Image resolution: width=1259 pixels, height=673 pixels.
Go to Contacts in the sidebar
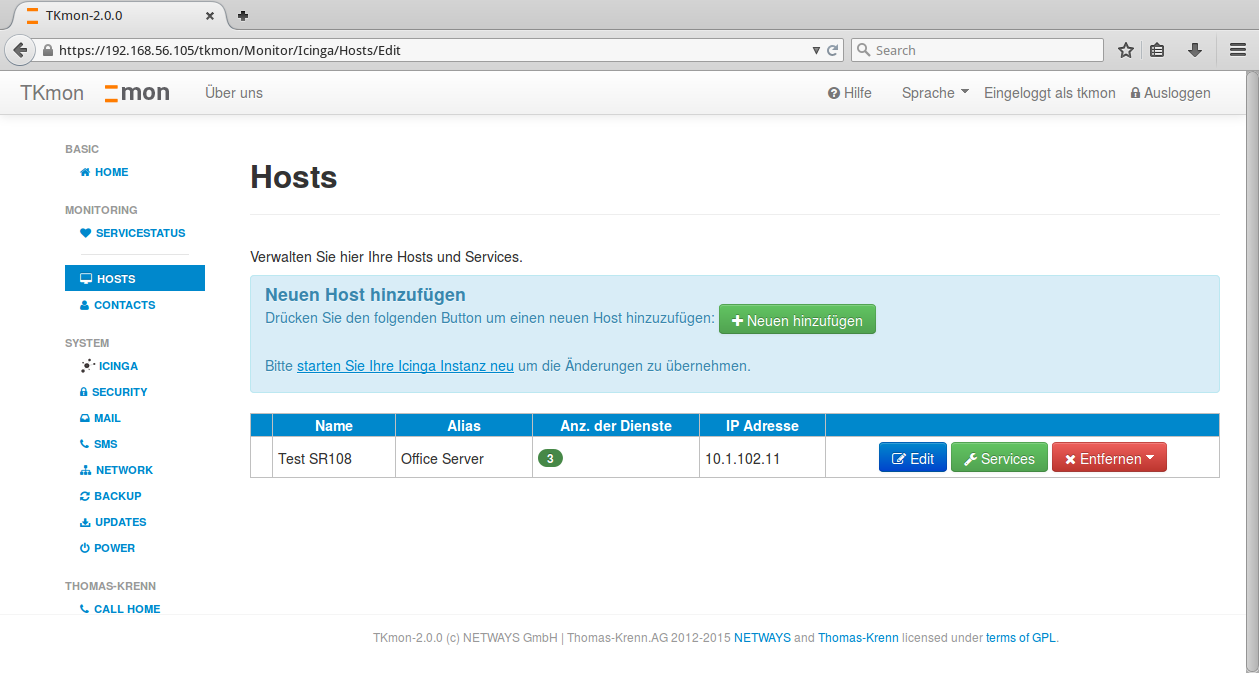pos(118,305)
